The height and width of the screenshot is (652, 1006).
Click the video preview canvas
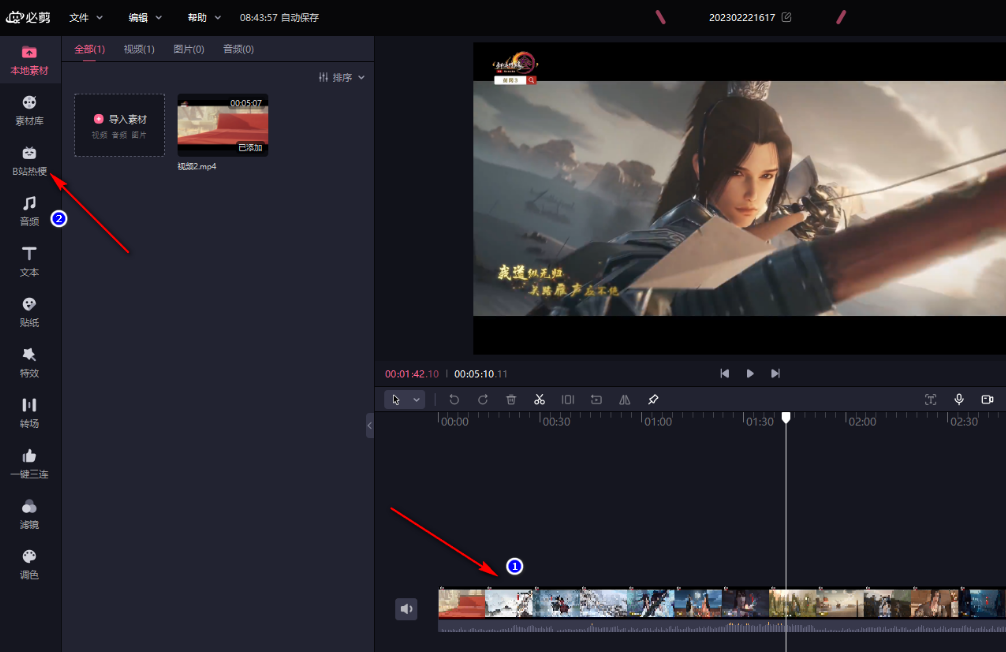pyautogui.click(x=739, y=198)
